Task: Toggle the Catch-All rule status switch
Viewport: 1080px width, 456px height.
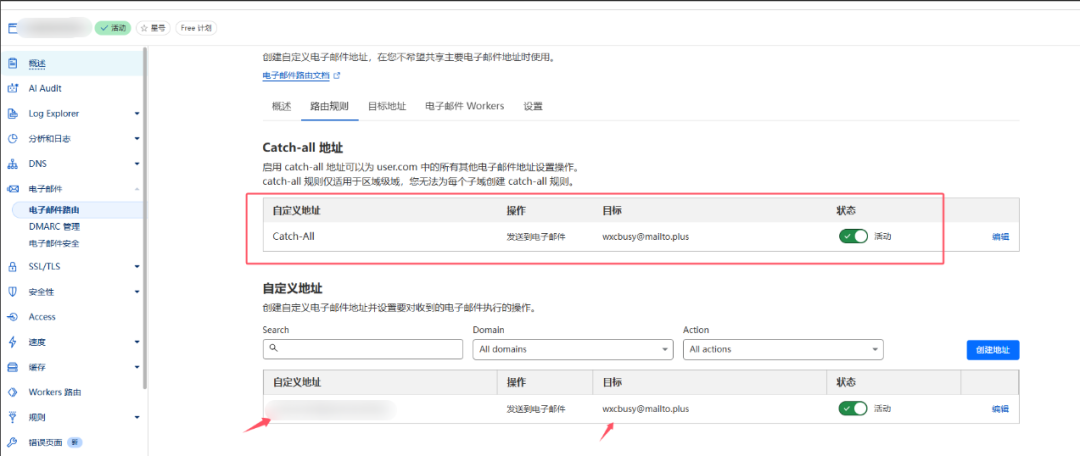Action: pos(853,237)
